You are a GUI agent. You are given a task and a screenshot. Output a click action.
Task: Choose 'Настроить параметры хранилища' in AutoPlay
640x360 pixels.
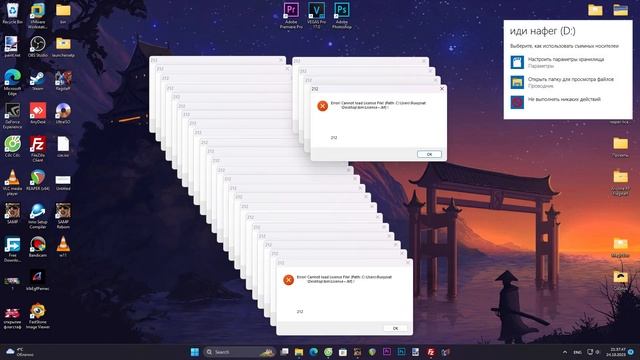[567, 62]
